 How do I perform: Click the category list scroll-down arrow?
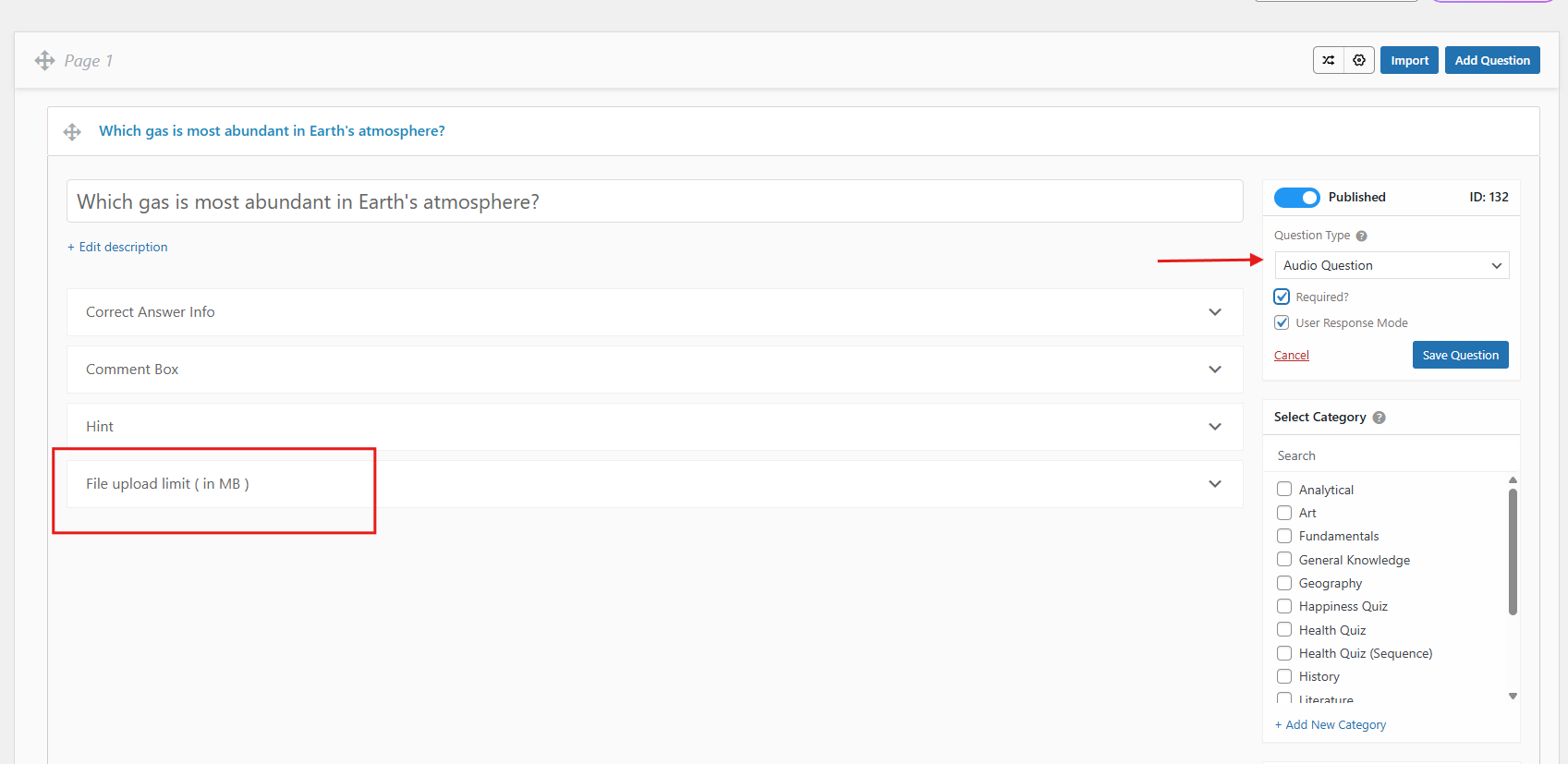point(1513,697)
